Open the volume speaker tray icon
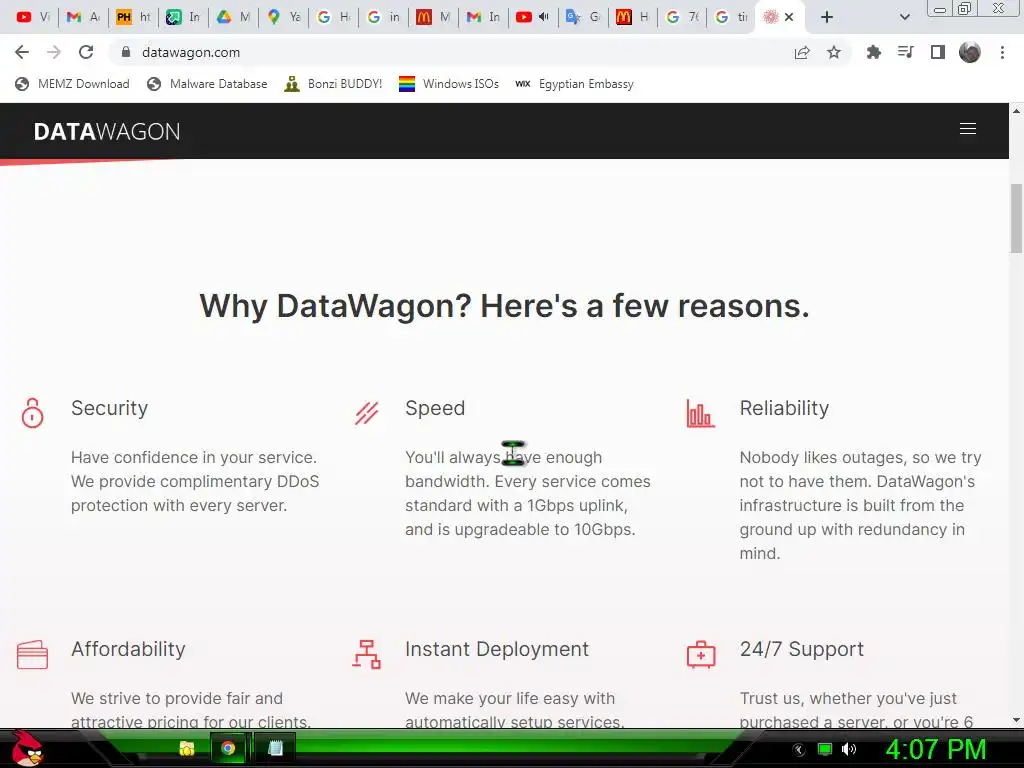 [x=849, y=750]
